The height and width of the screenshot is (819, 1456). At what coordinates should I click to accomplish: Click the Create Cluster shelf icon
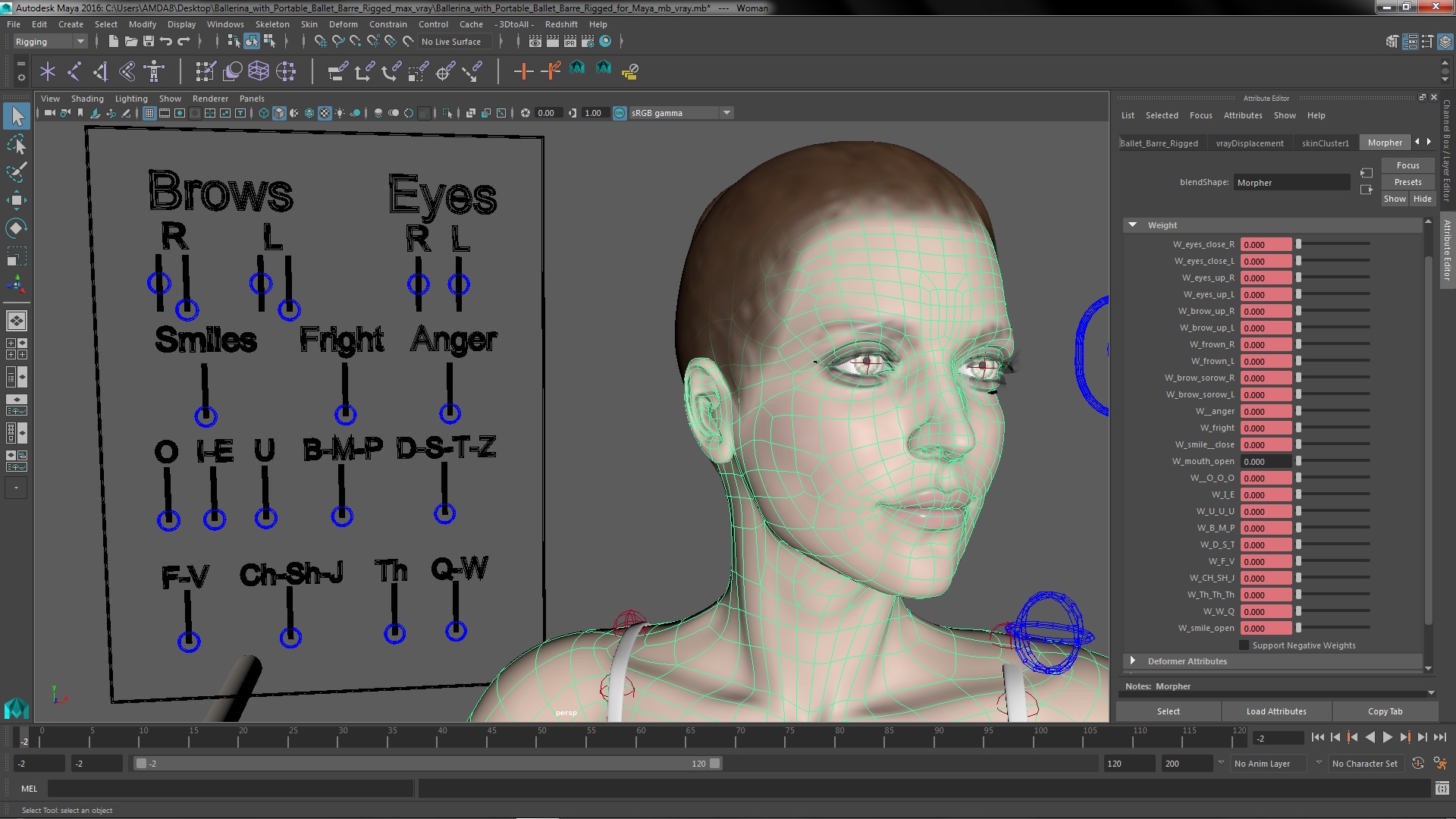click(x=285, y=71)
